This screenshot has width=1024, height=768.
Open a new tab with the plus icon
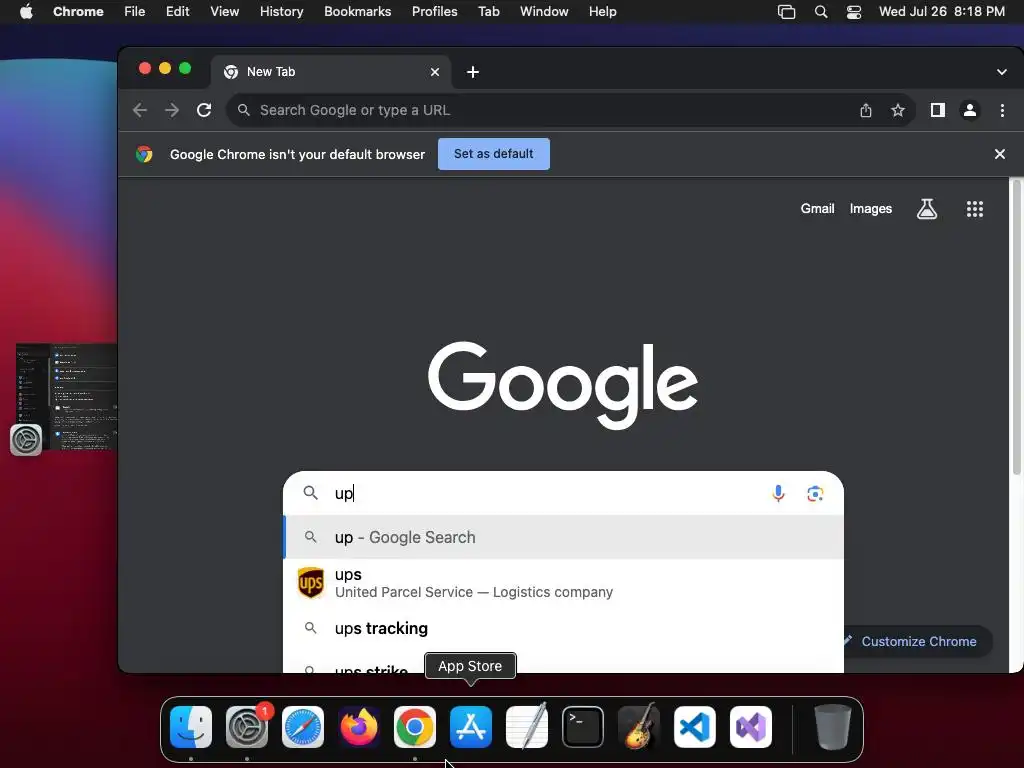click(x=473, y=72)
